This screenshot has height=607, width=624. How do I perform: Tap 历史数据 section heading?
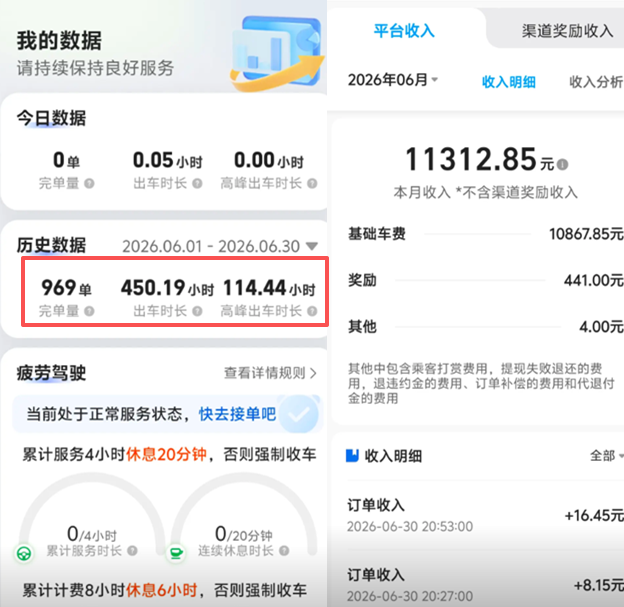coord(51,245)
